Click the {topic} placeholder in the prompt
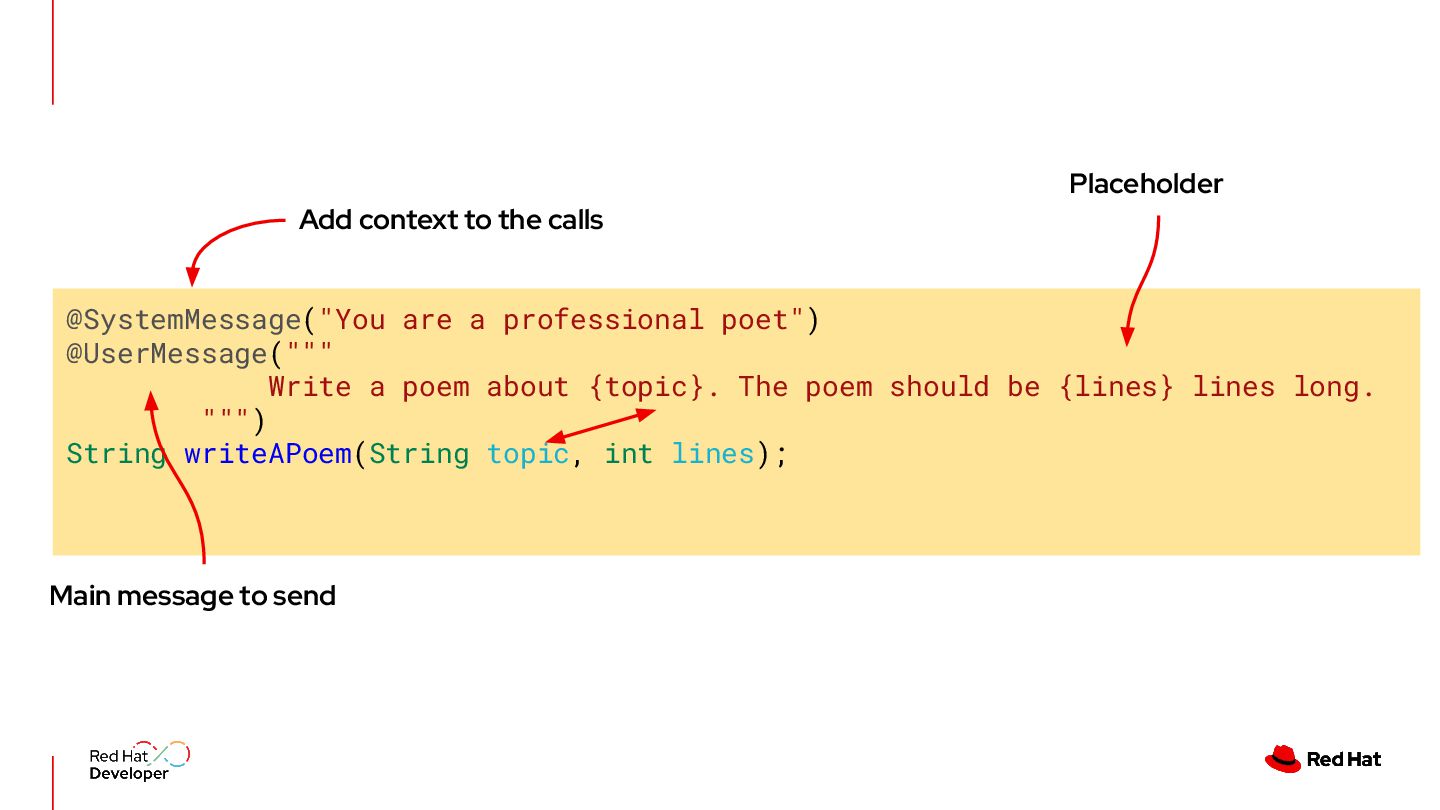The image size is (1440, 810). (x=646, y=387)
